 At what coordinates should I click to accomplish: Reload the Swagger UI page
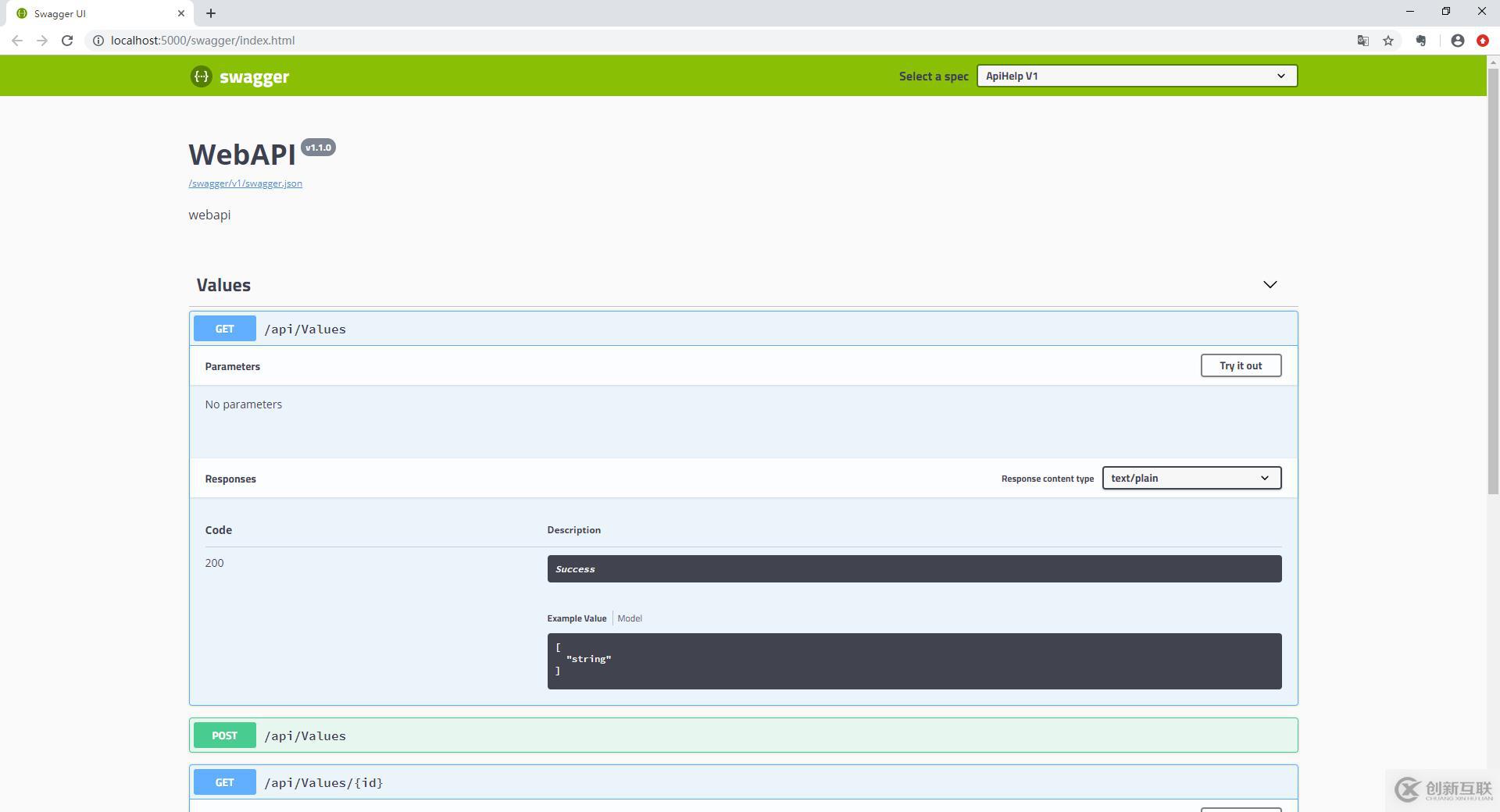pyautogui.click(x=67, y=41)
